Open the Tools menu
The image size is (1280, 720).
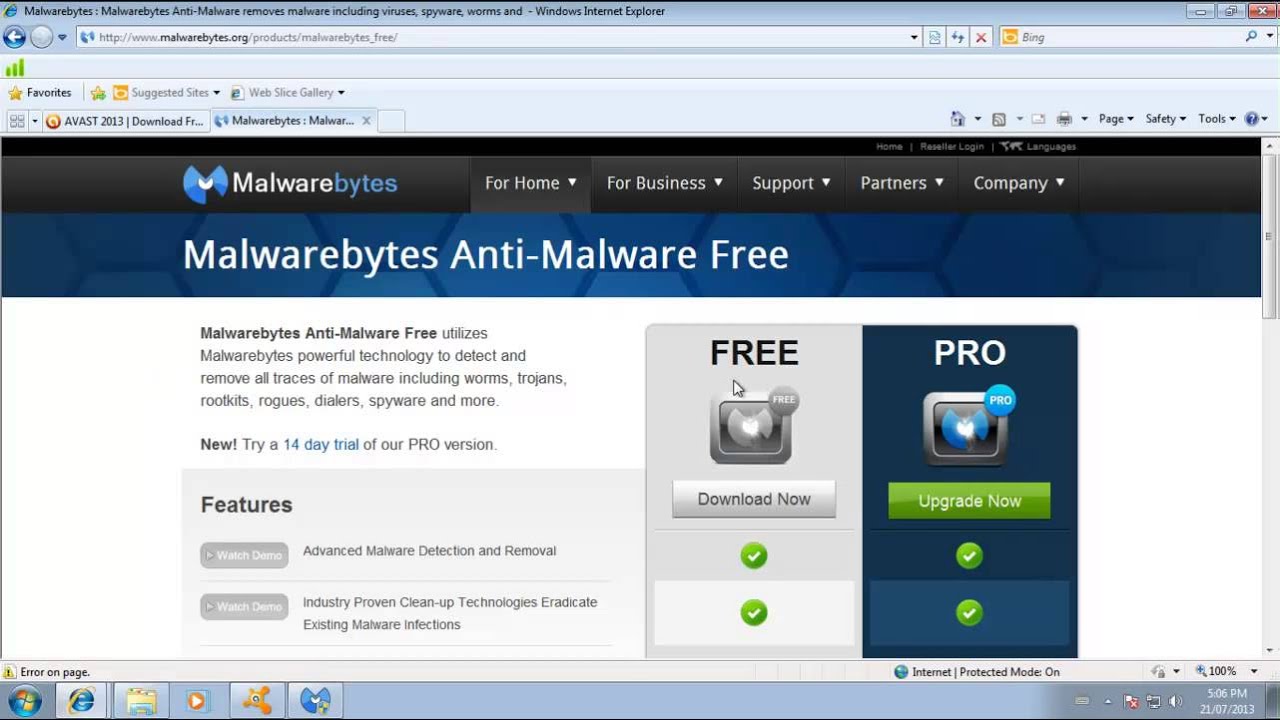click(x=1217, y=119)
